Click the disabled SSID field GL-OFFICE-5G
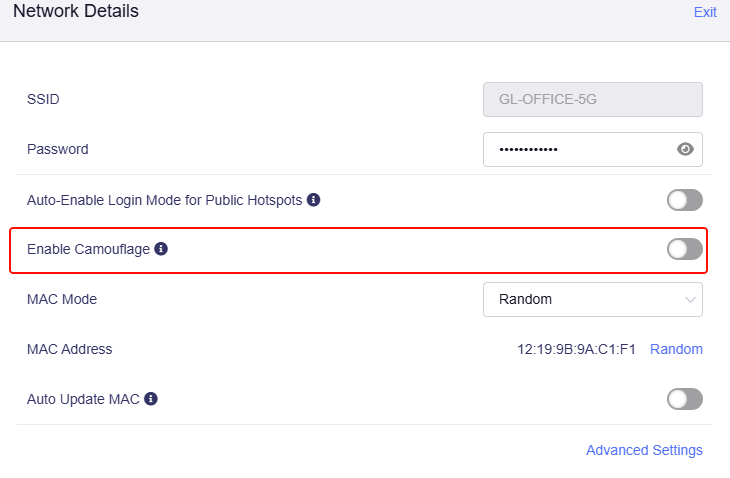Screen dimensions: 730x478 coord(593,100)
